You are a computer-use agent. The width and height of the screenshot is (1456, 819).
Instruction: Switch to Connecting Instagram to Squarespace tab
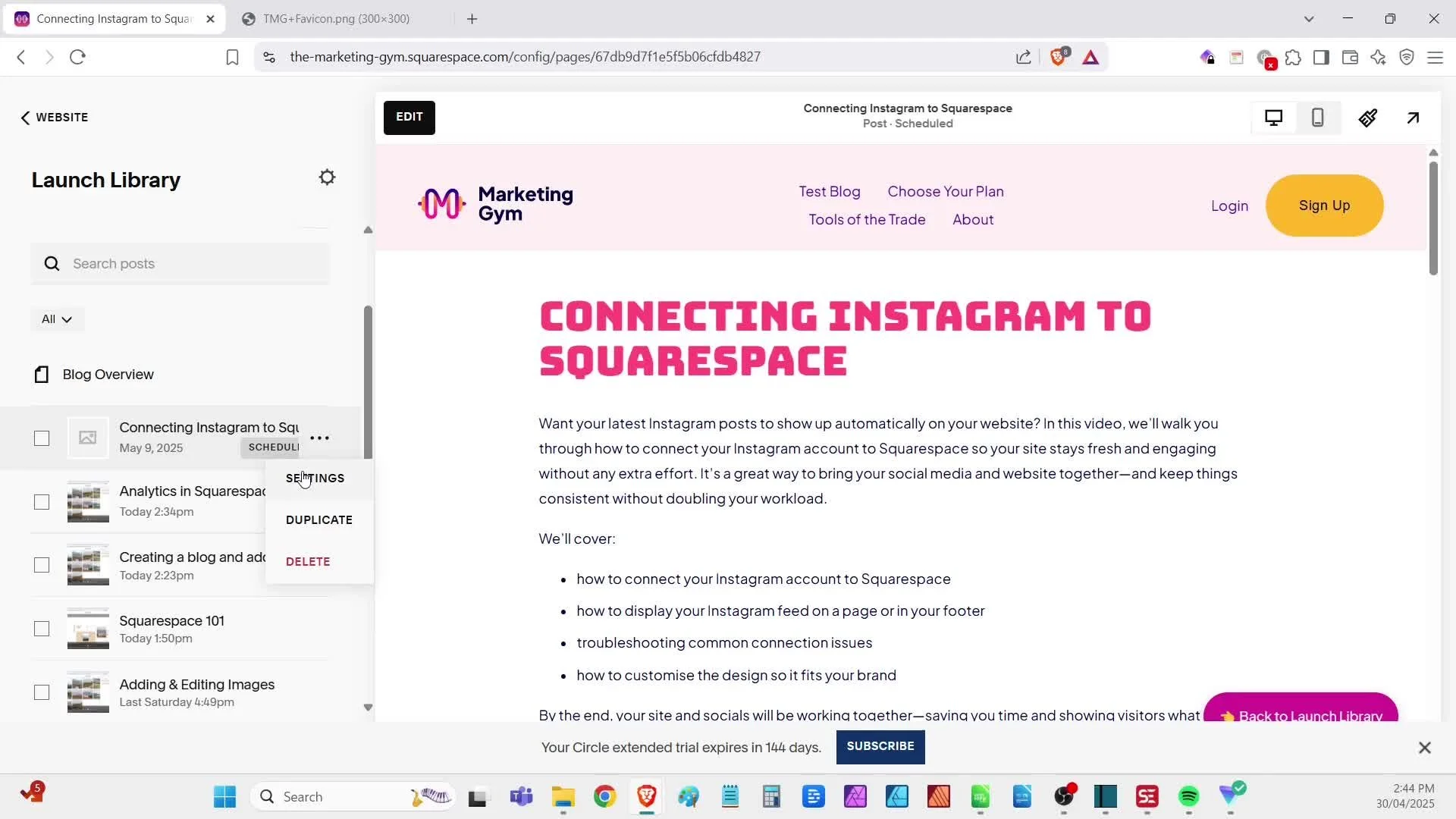click(x=114, y=19)
